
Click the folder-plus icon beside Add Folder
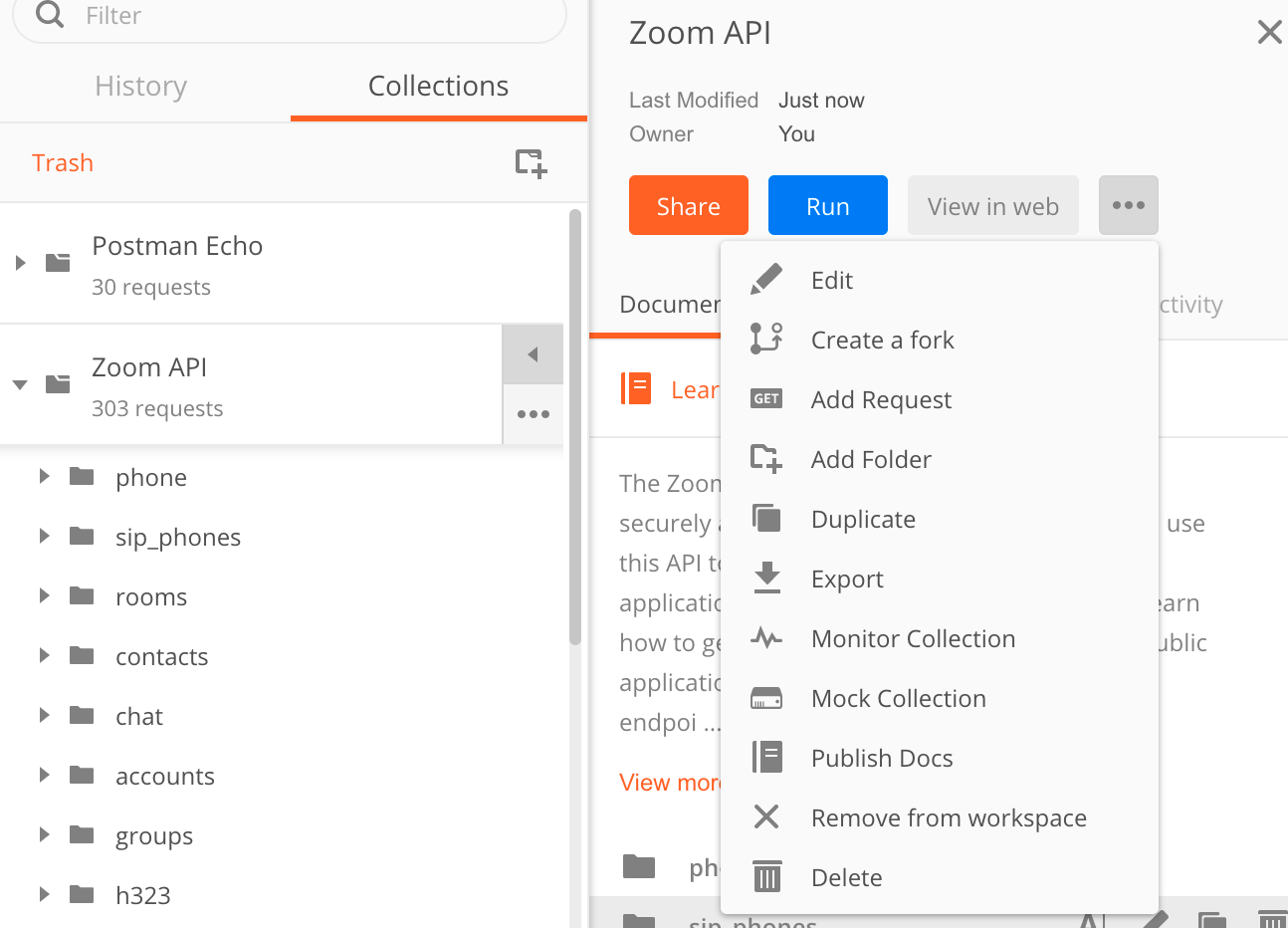(766, 459)
